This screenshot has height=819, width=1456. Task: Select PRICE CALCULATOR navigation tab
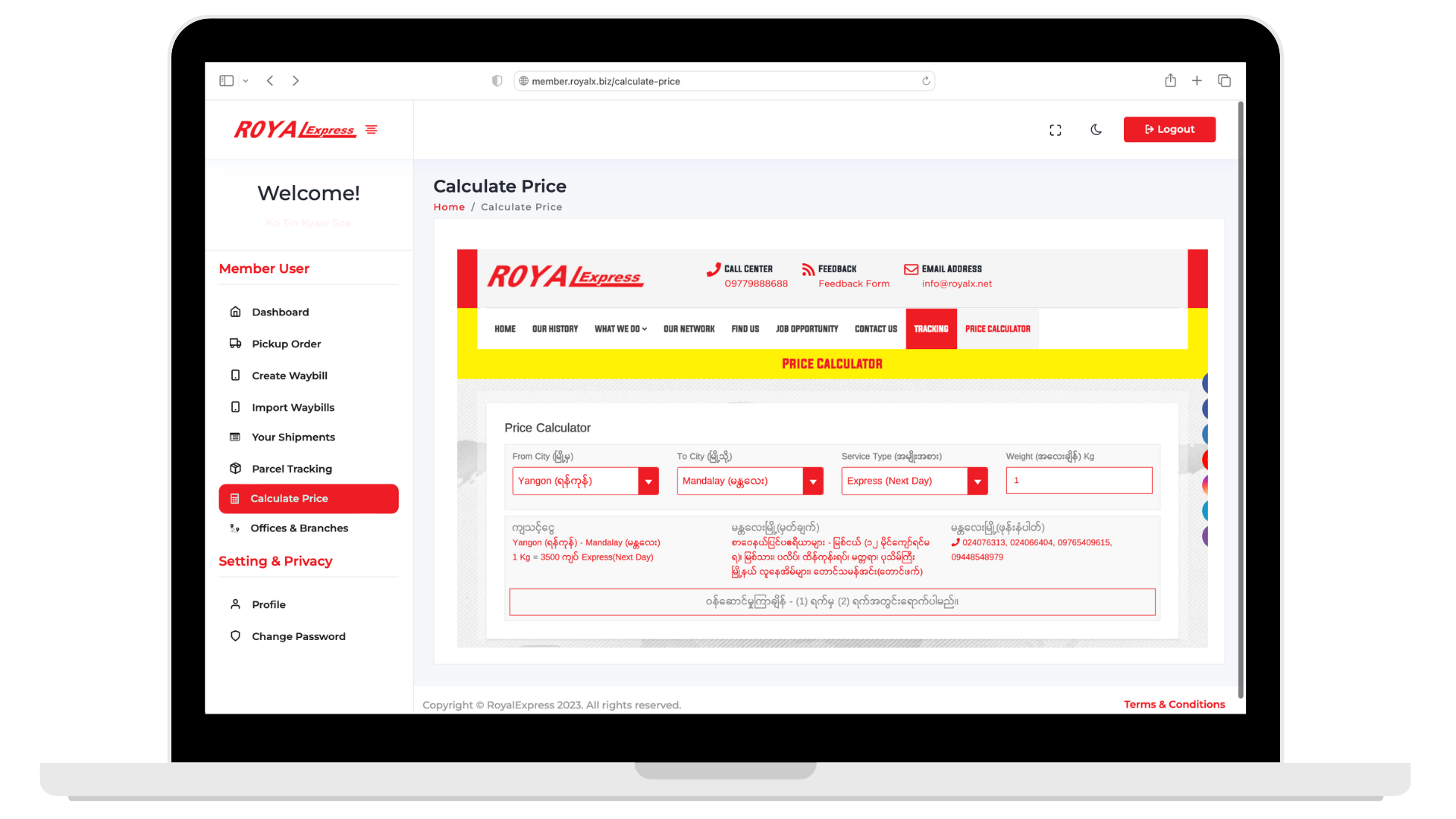pyautogui.click(x=998, y=329)
